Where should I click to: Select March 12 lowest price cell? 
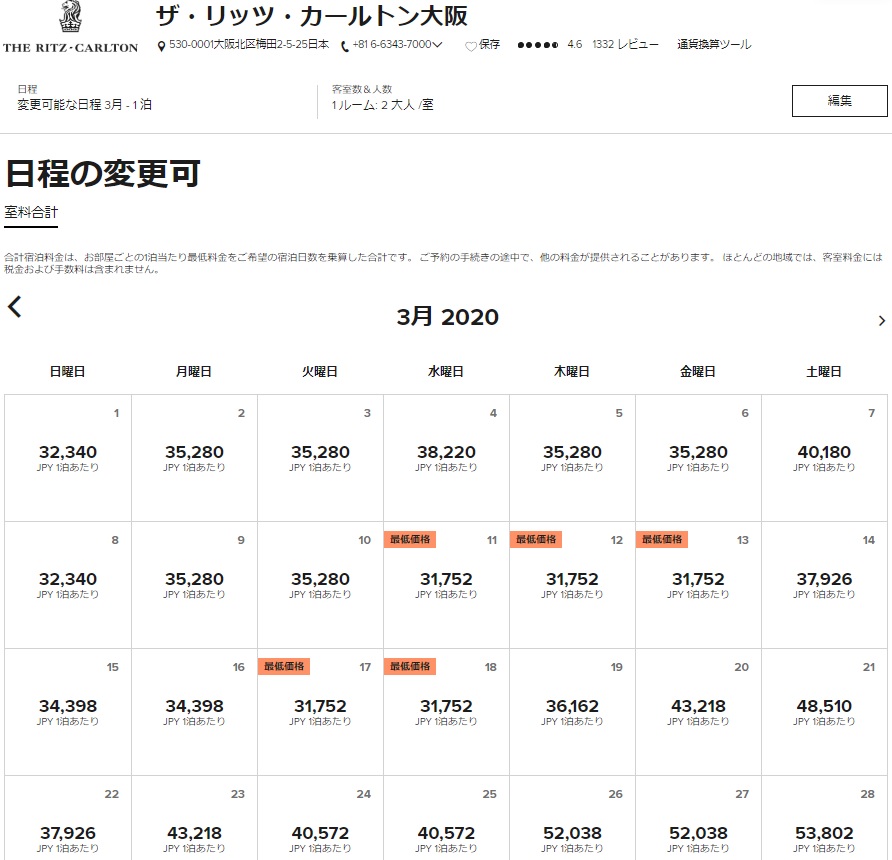(572, 585)
